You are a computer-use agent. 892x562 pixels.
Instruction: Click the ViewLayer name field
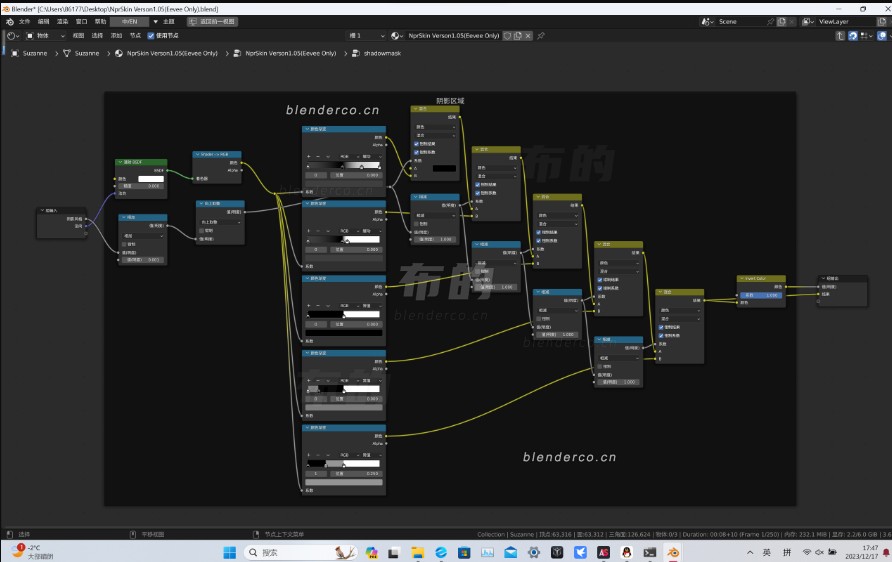pyautogui.click(x=846, y=22)
